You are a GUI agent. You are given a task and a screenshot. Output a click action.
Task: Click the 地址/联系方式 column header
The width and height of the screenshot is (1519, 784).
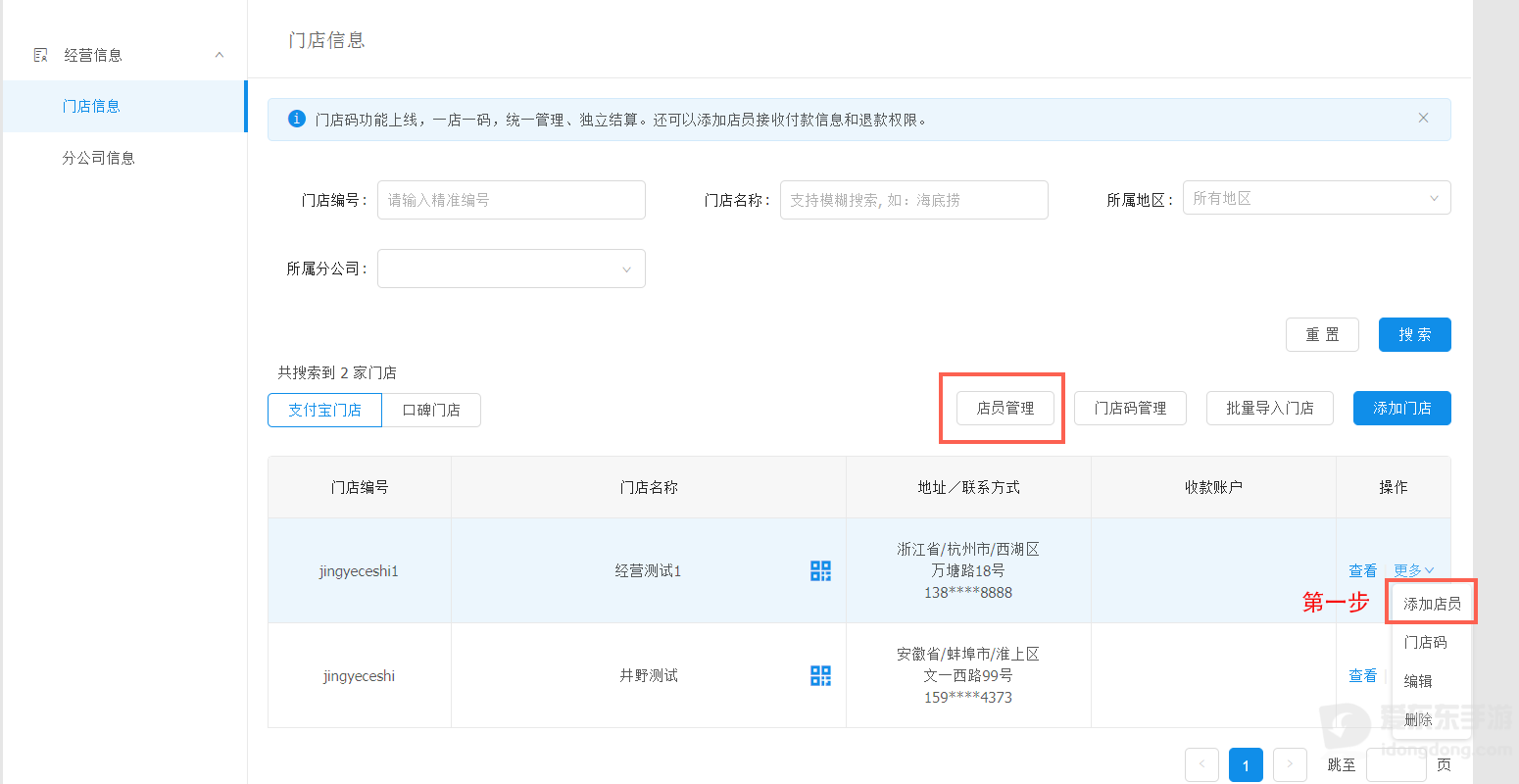pos(968,487)
